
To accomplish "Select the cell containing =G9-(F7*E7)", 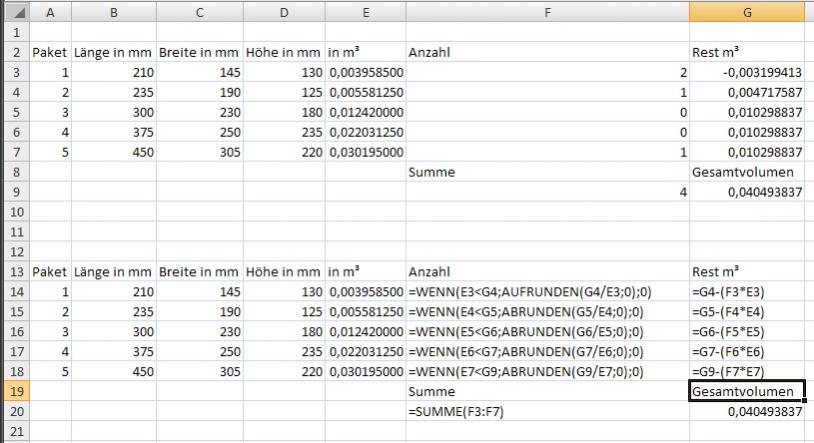I will (x=747, y=371).
